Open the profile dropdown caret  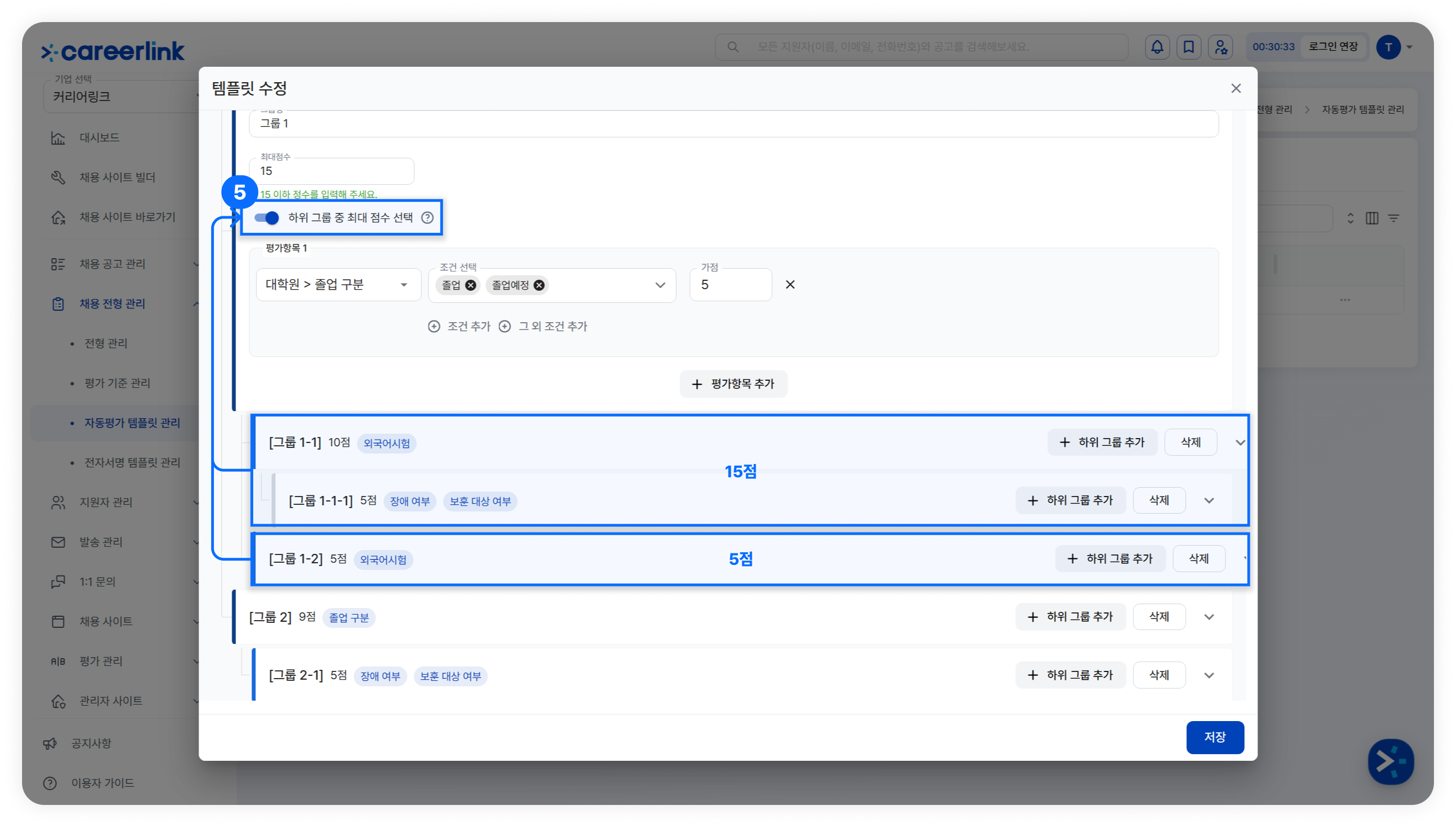pos(1409,47)
